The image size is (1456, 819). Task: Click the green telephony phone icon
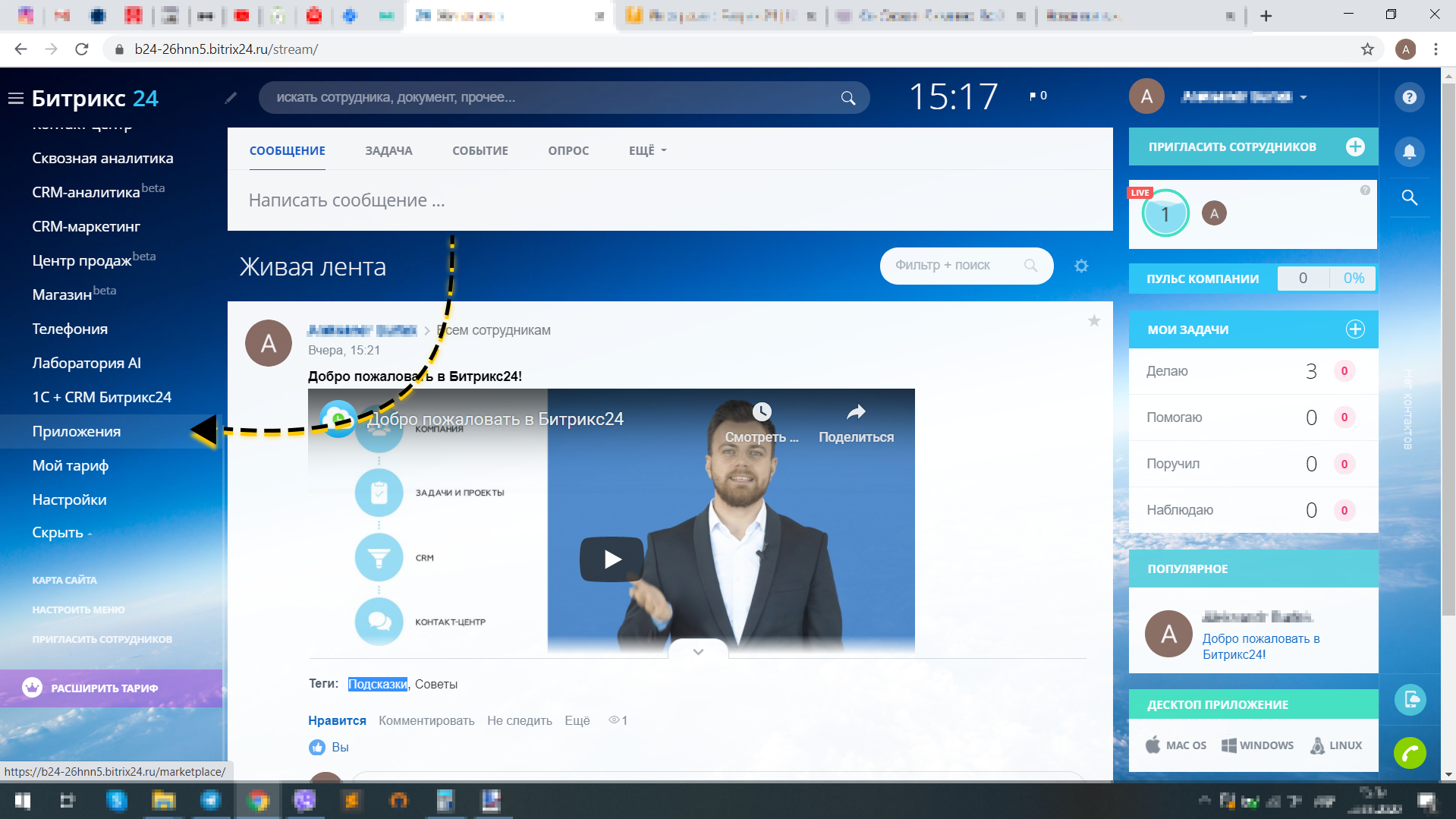(x=1410, y=754)
